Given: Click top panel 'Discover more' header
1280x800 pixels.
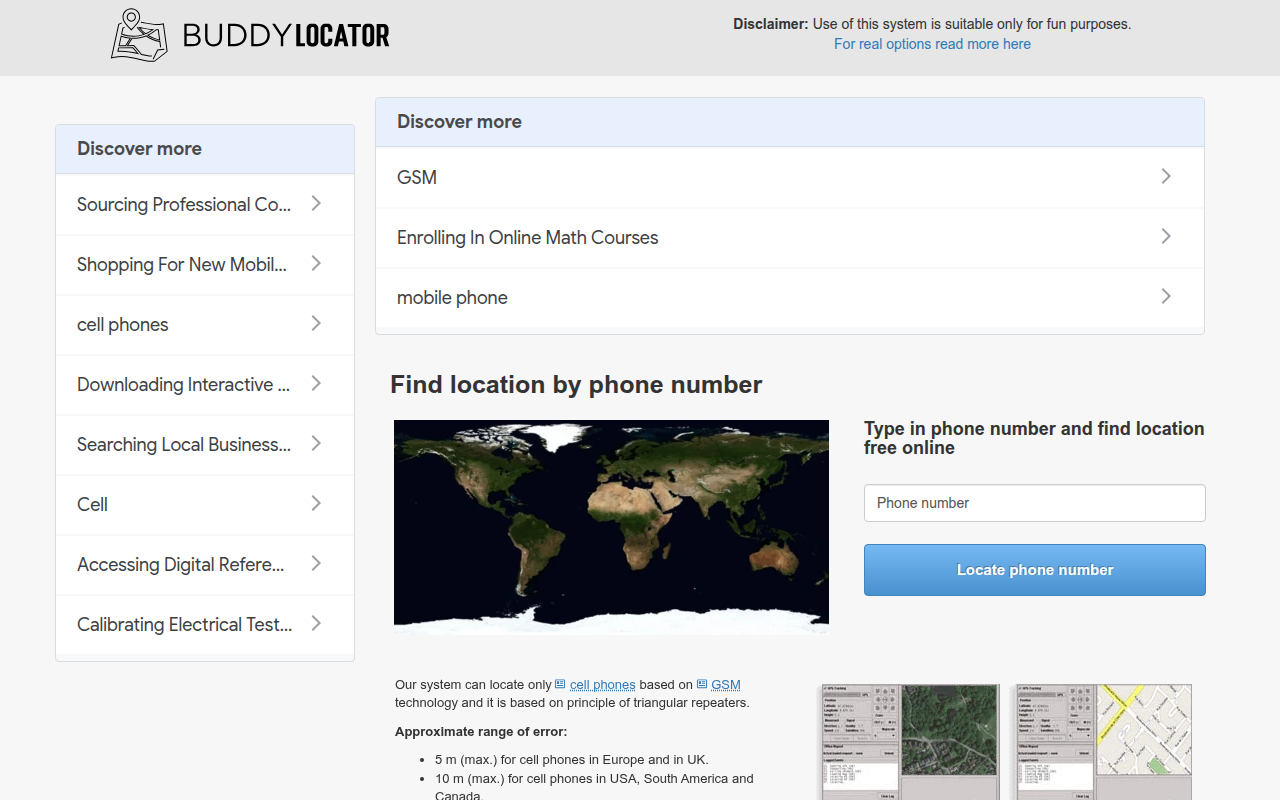Looking at the screenshot, I should click(790, 122).
